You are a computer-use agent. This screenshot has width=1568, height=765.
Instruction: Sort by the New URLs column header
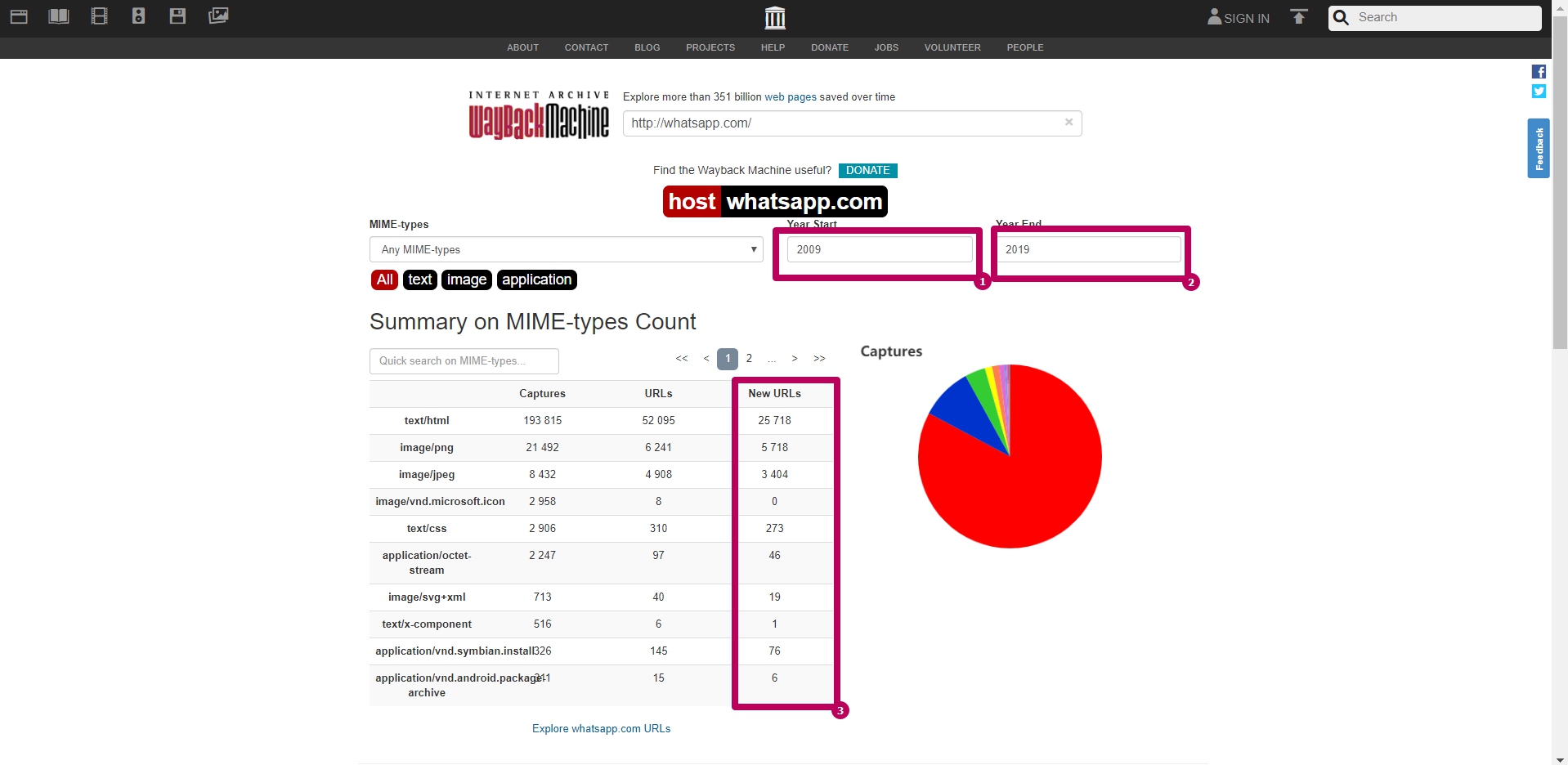pyautogui.click(x=774, y=393)
